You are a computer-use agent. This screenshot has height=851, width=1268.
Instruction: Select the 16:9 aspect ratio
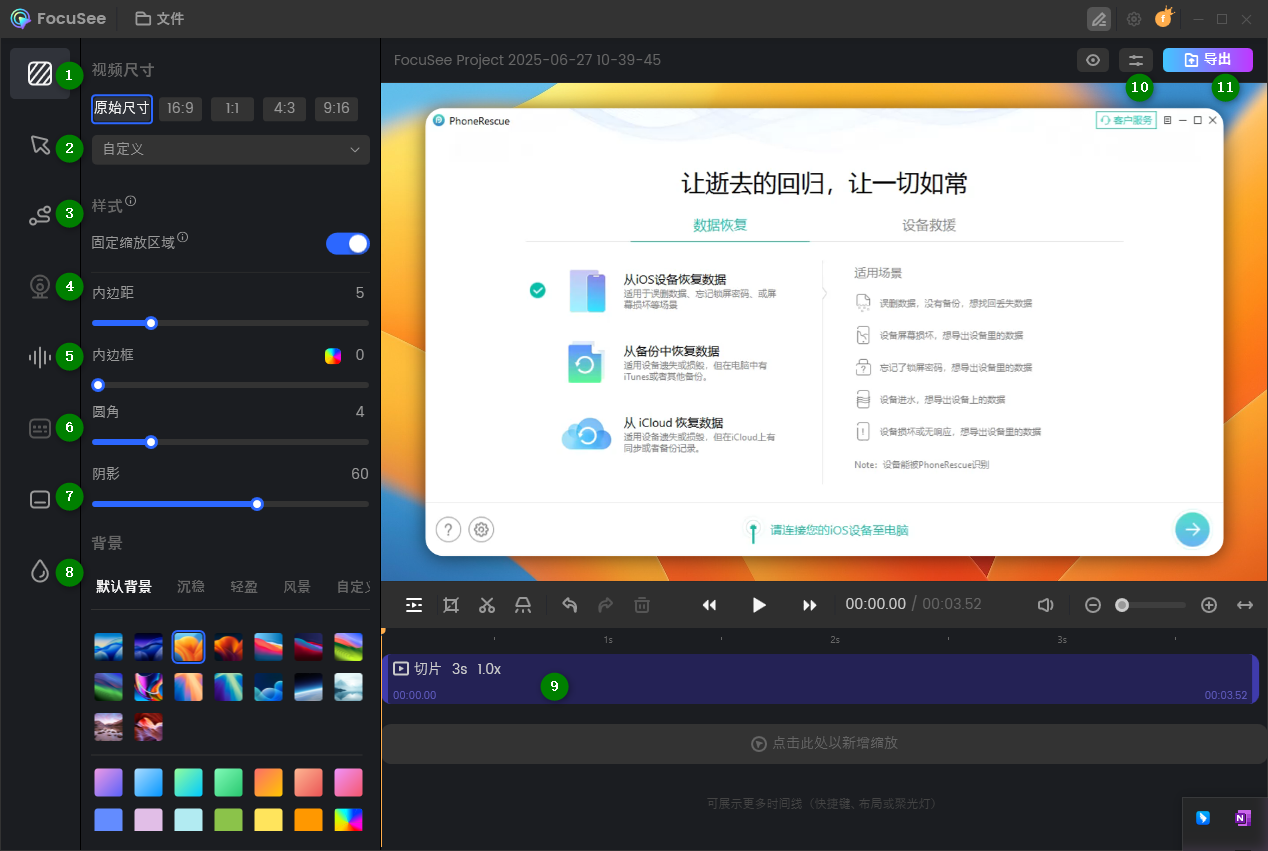(180, 108)
